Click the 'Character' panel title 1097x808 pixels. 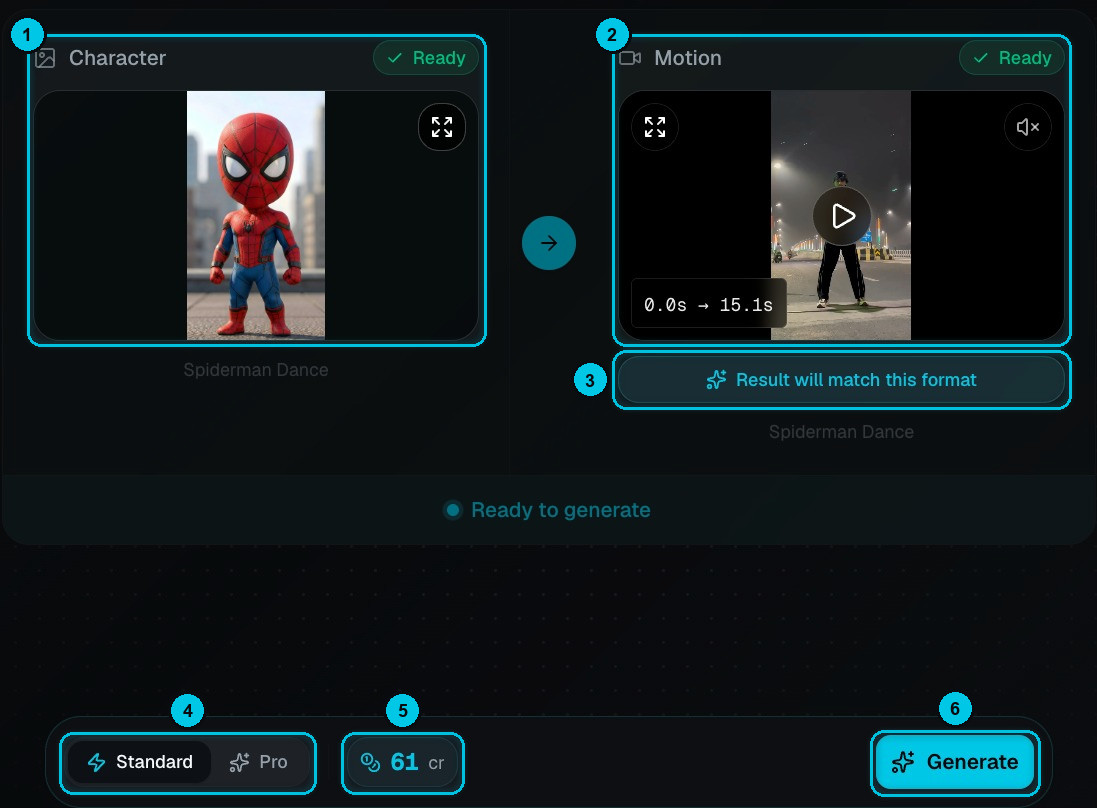pyautogui.click(x=118, y=58)
